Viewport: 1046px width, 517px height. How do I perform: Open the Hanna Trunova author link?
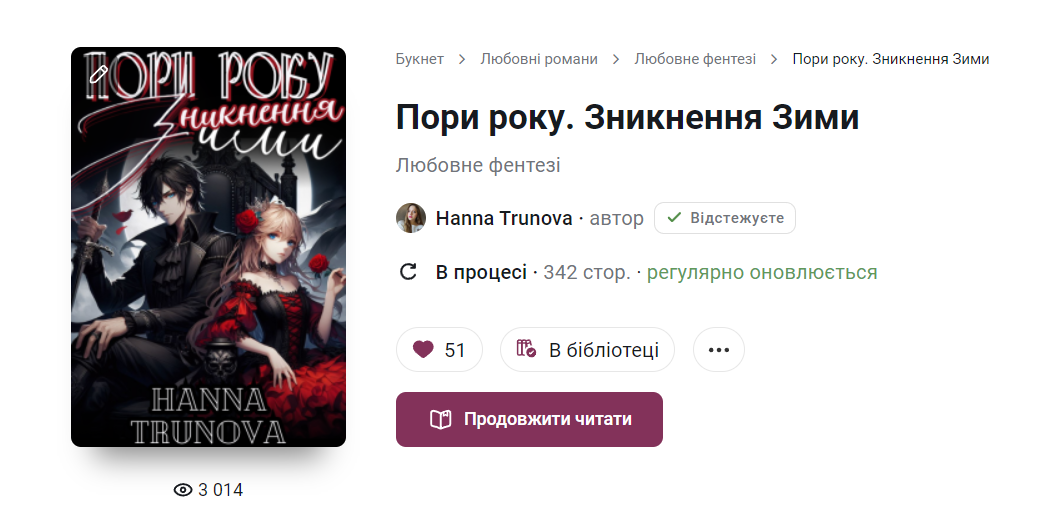(x=504, y=218)
